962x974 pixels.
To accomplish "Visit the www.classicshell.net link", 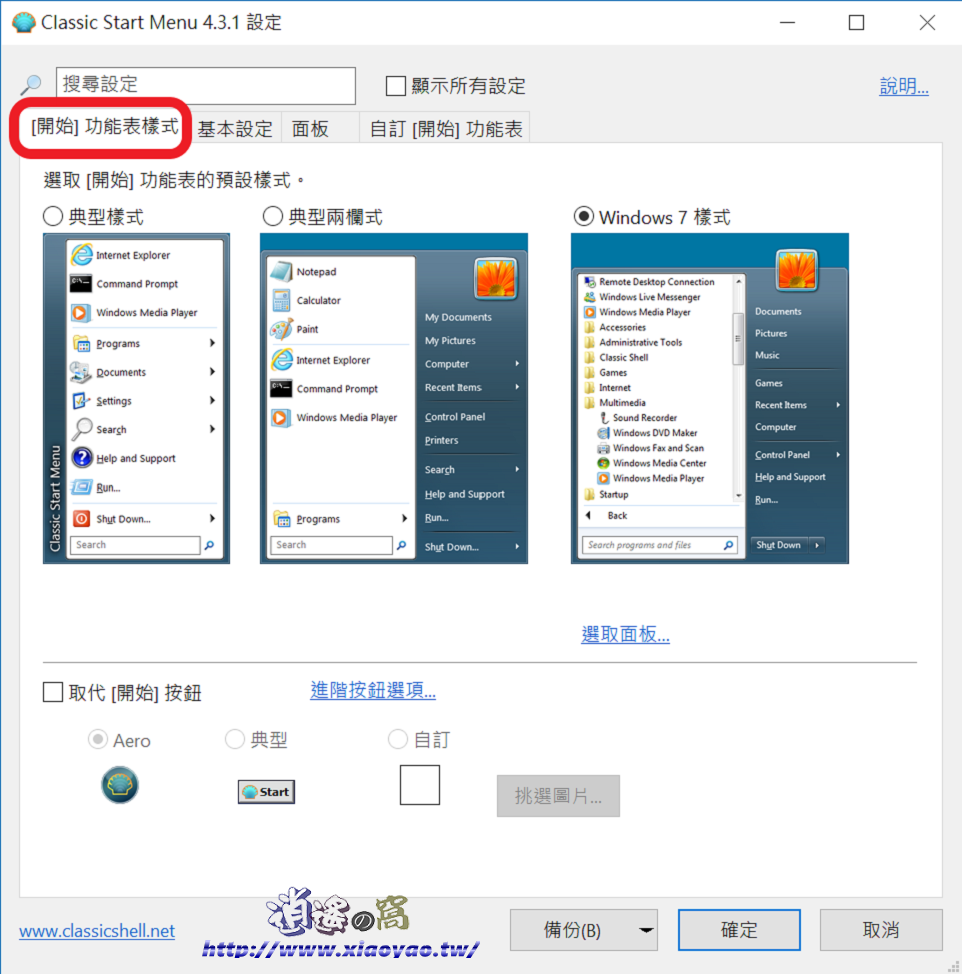I will click(97, 931).
